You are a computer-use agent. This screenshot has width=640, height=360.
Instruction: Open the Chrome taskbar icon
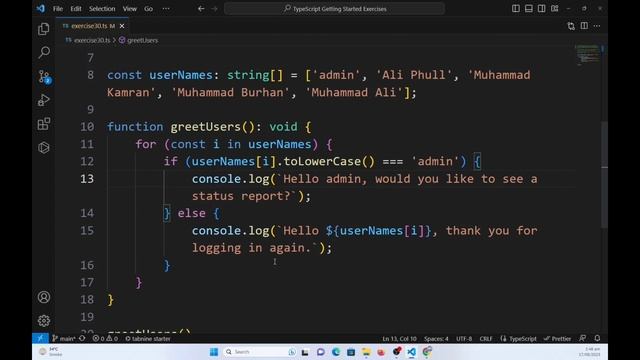click(x=427, y=352)
